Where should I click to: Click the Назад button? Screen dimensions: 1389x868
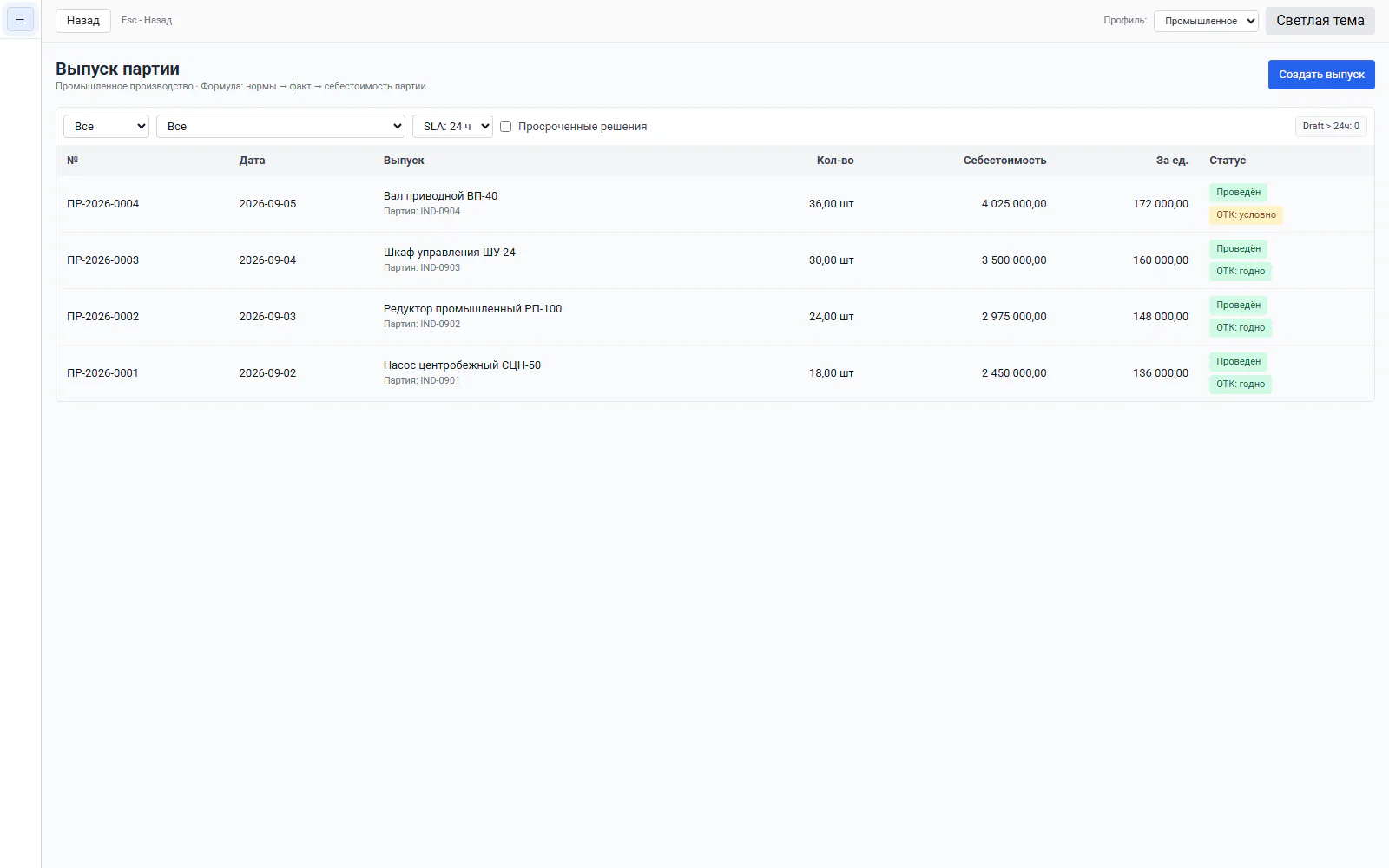click(x=83, y=20)
